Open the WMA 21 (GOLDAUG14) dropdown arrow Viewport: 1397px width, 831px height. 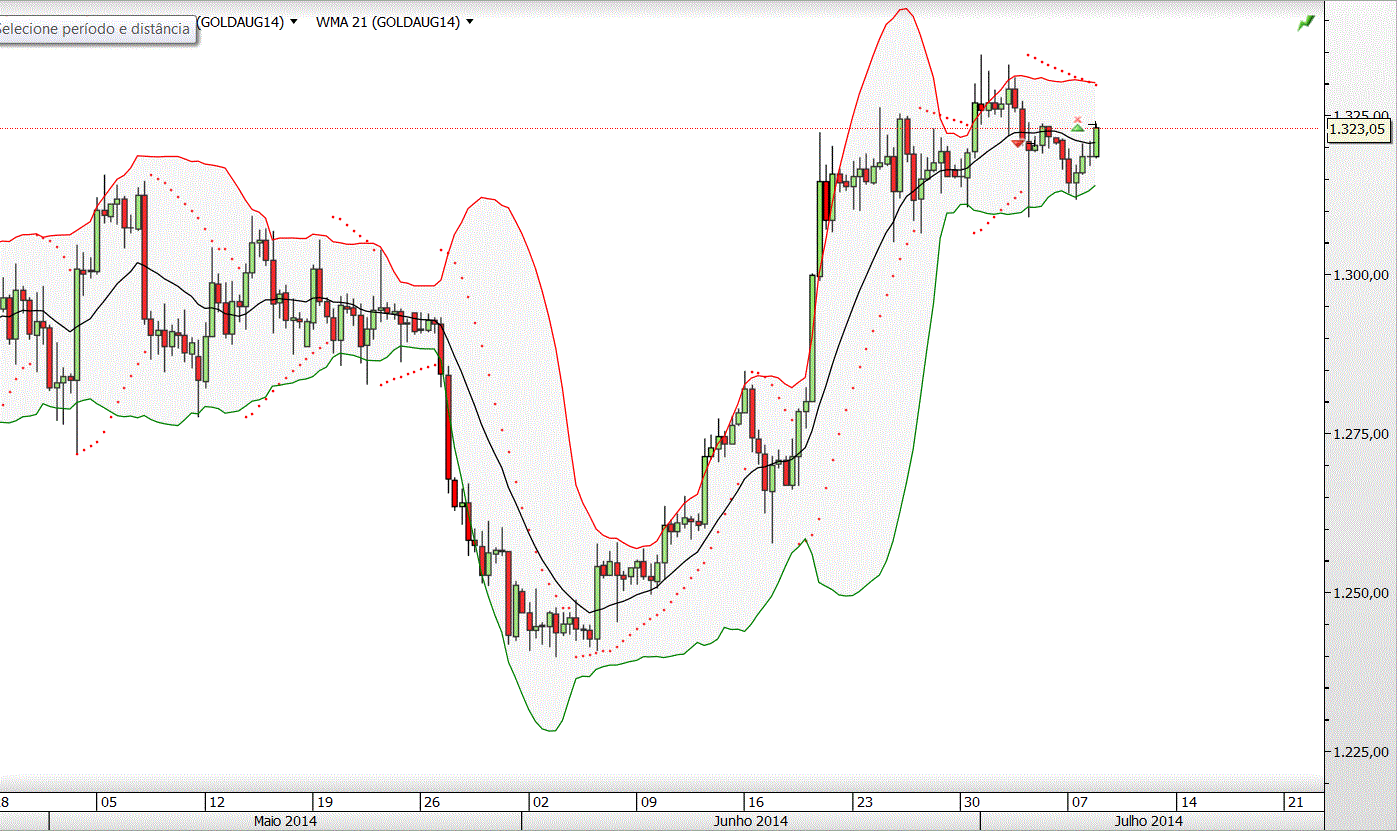pos(470,22)
